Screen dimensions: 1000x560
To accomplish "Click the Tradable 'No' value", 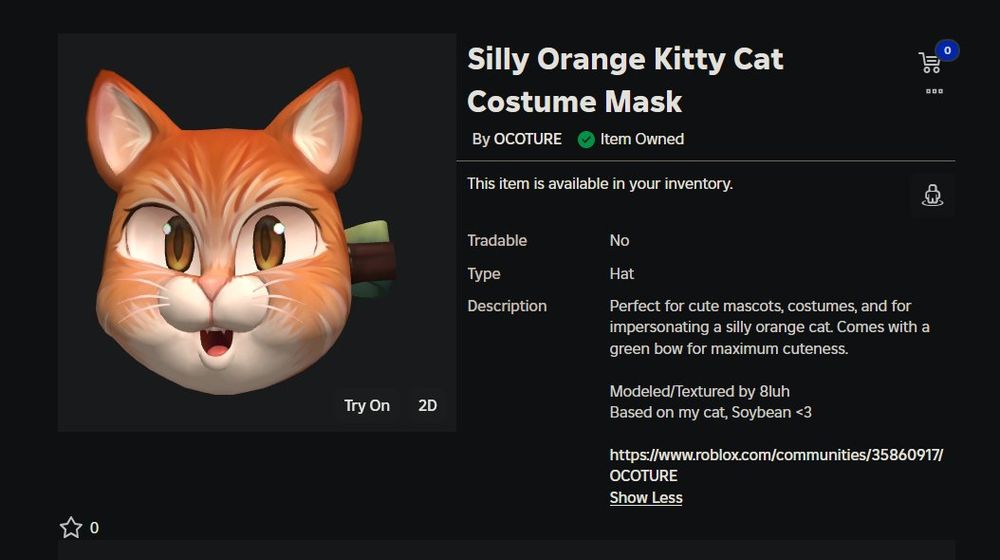I will 619,240.
